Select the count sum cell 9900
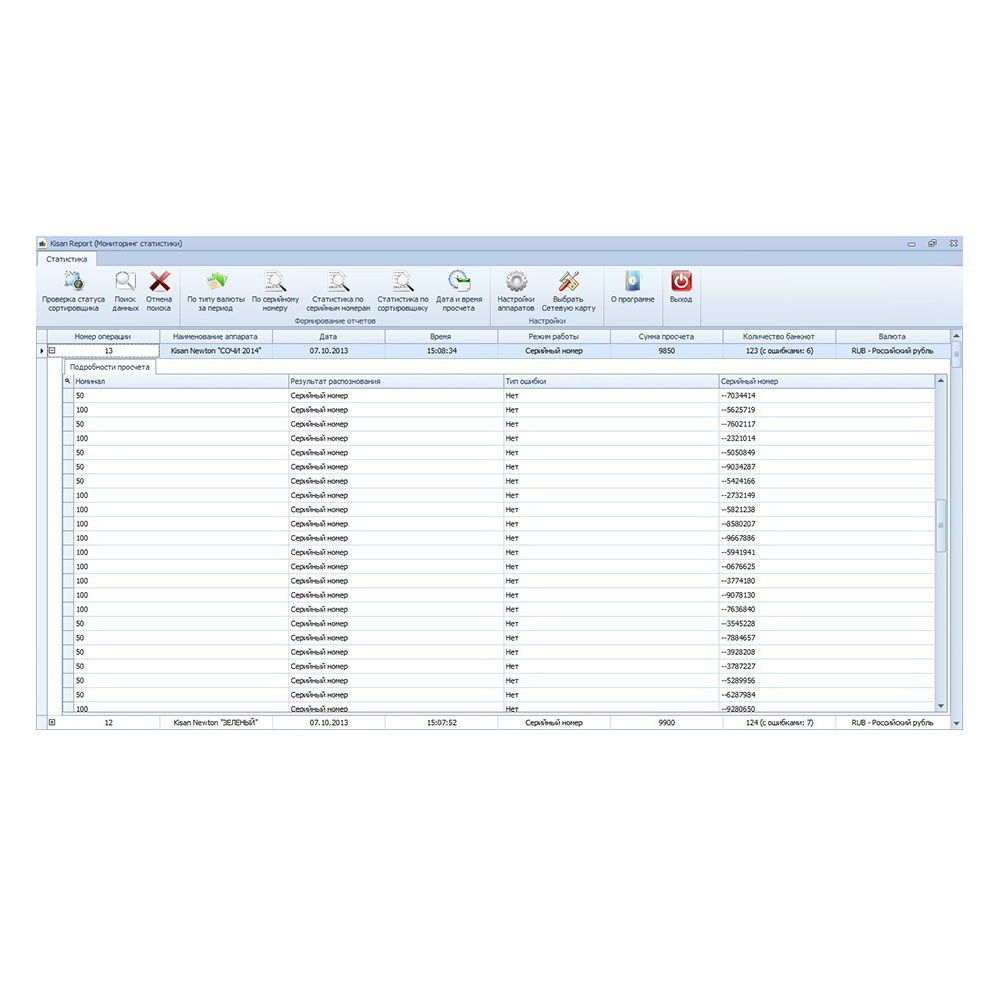1000x1000 pixels. click(x=666, y=723)
